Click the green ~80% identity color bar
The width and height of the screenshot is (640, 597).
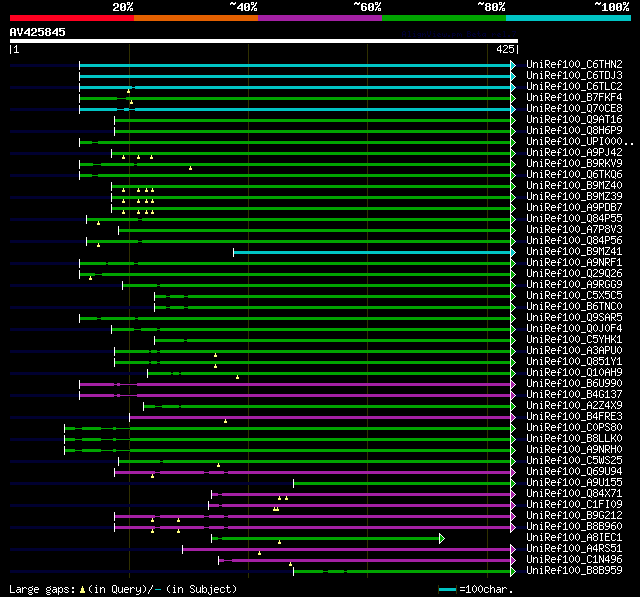[444, 18]
